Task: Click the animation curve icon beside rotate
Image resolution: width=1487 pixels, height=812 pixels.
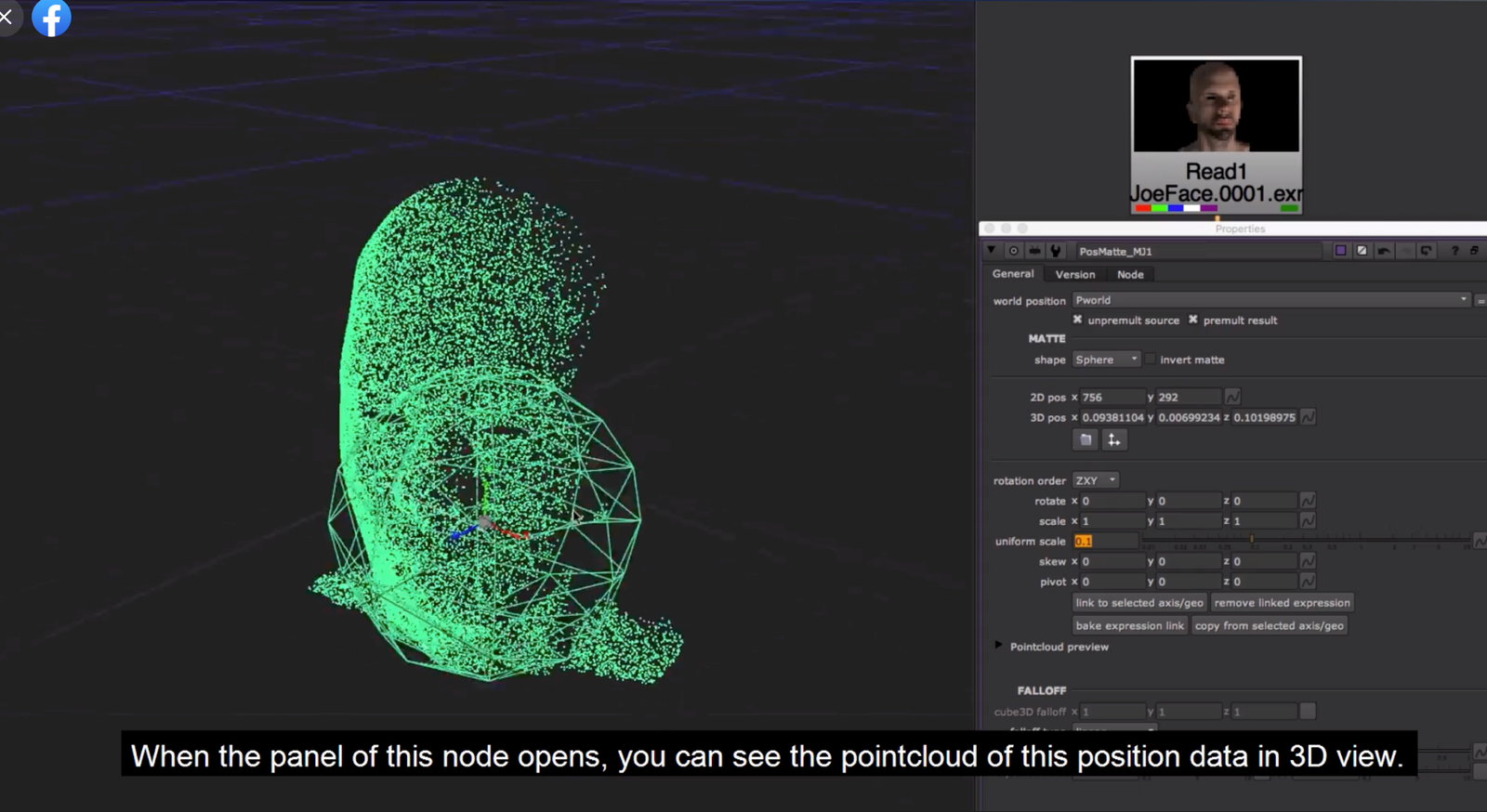Action: [x=1308, y=501]
